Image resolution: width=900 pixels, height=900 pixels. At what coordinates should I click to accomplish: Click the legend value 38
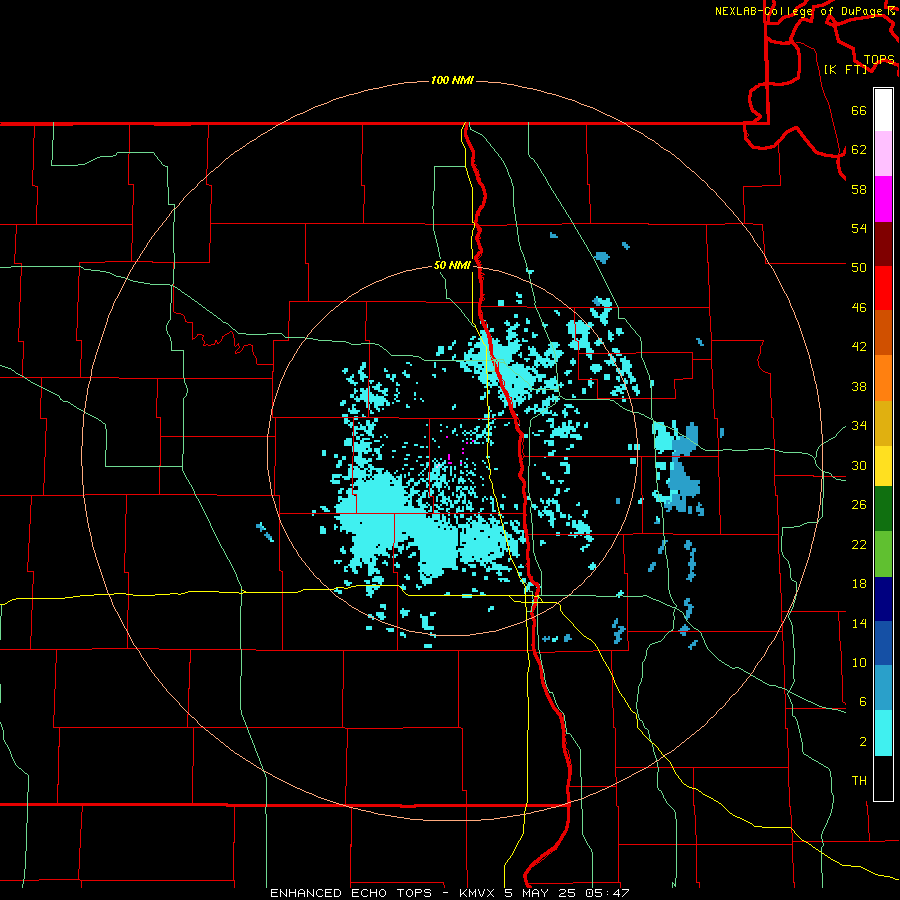click(x=859, y=387)
